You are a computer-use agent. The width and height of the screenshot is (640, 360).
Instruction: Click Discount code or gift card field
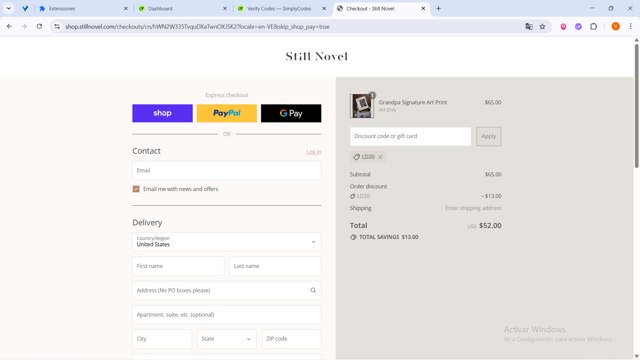[x=410, y=136]
